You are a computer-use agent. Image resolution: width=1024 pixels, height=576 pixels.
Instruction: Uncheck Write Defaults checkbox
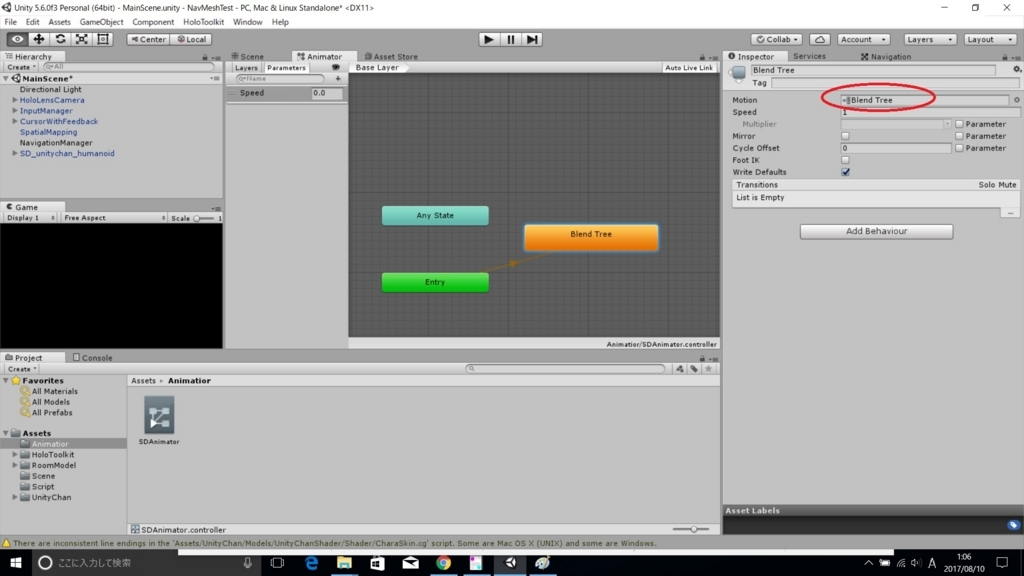tap(846, 172)
